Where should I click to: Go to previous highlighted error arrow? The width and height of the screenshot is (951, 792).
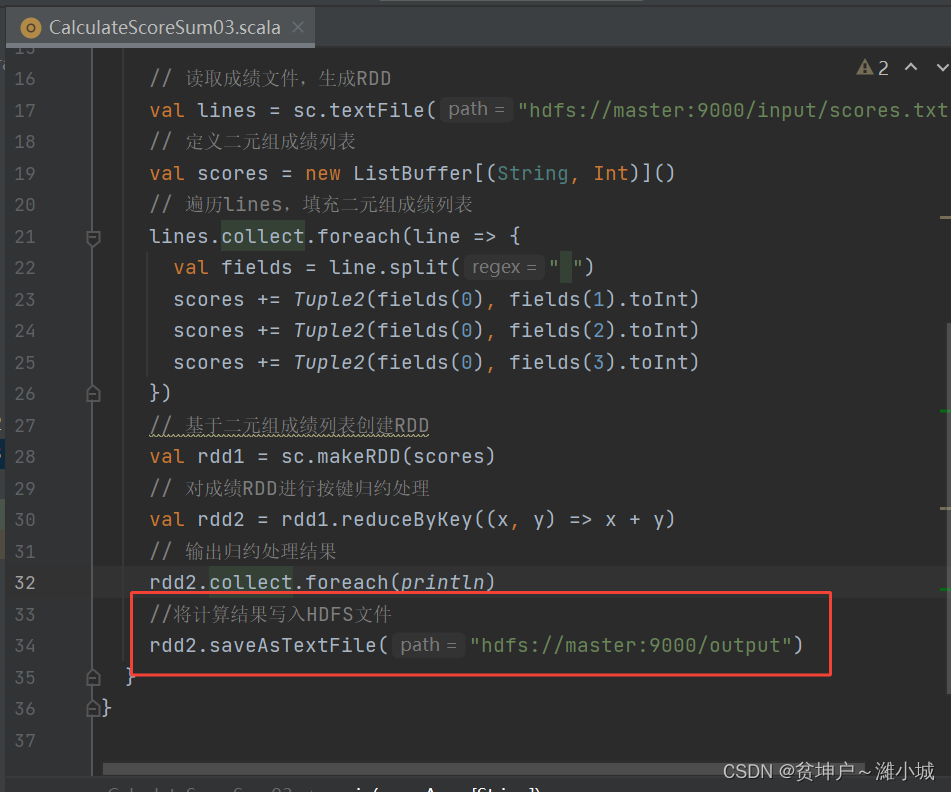click(x=911, y=67)
